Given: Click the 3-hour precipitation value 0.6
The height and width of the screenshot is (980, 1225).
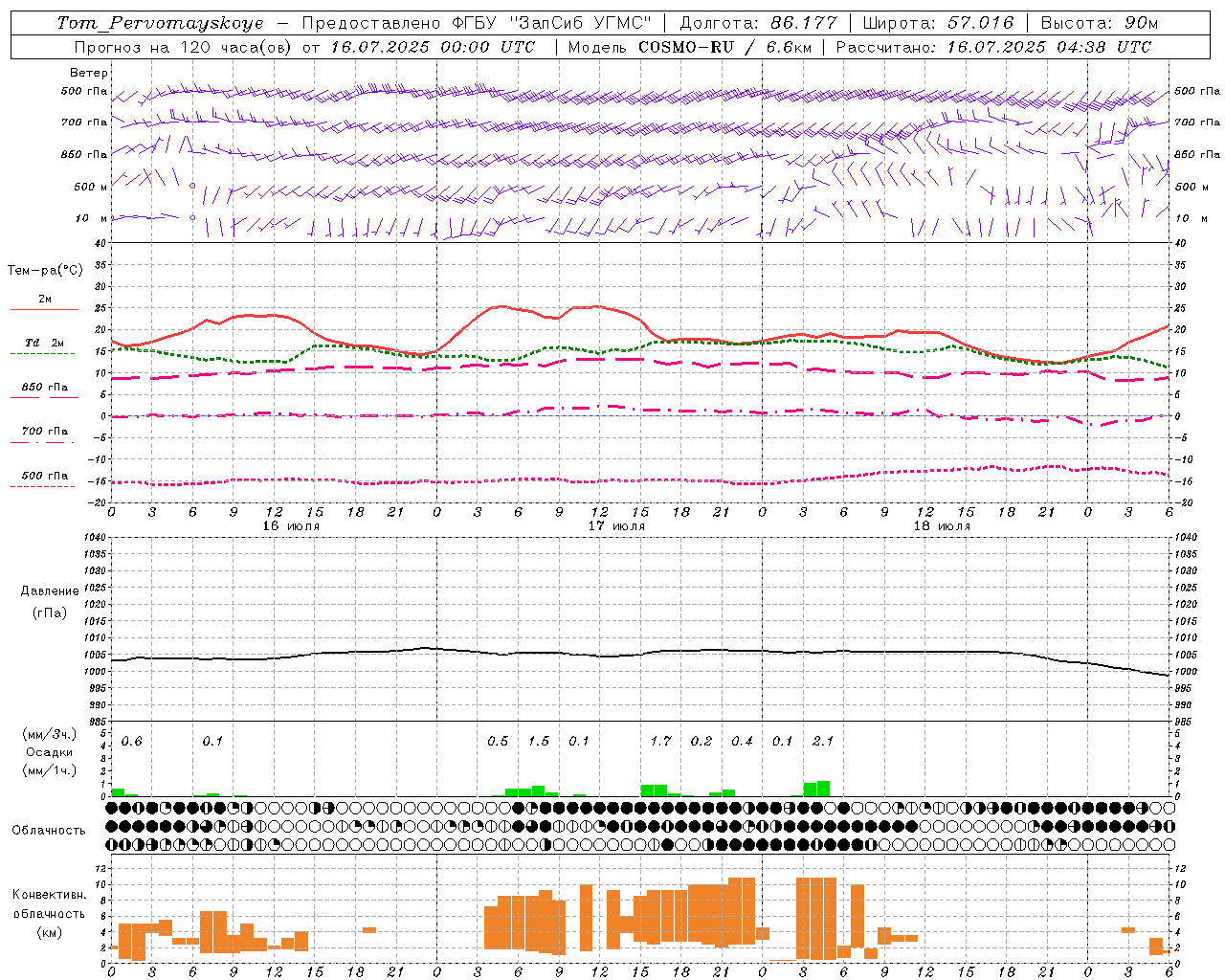Looking at the screenshot, I should 131,742.
